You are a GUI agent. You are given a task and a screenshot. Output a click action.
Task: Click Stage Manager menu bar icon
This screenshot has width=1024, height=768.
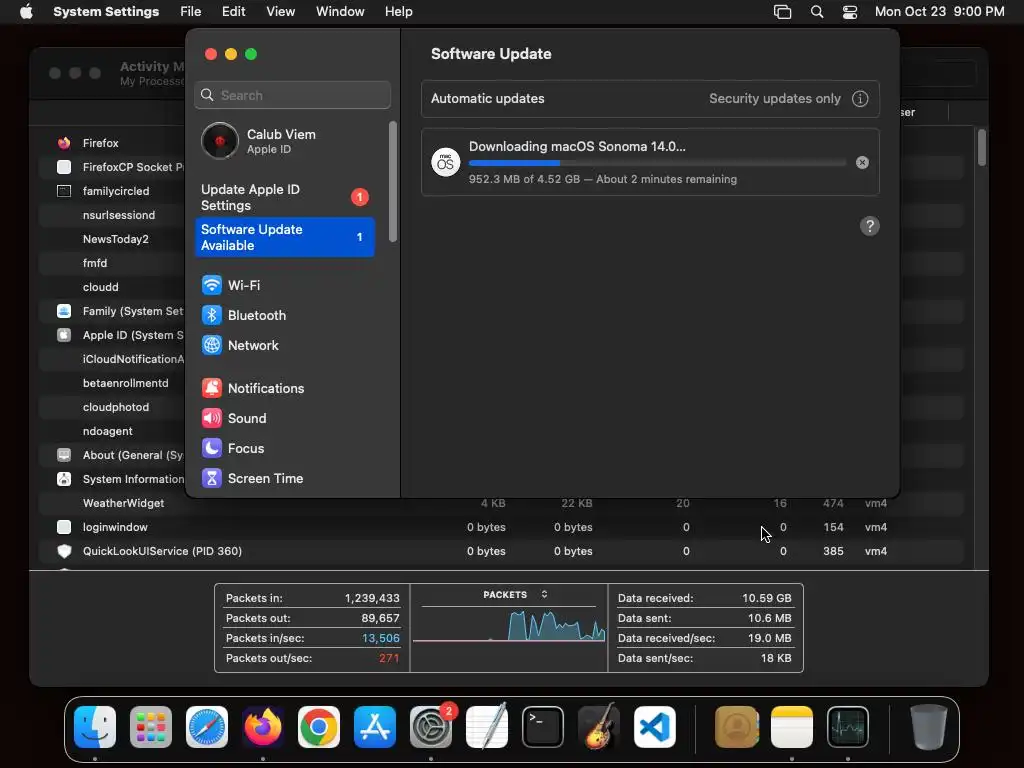pyautogui.click(x=782, y=12)
